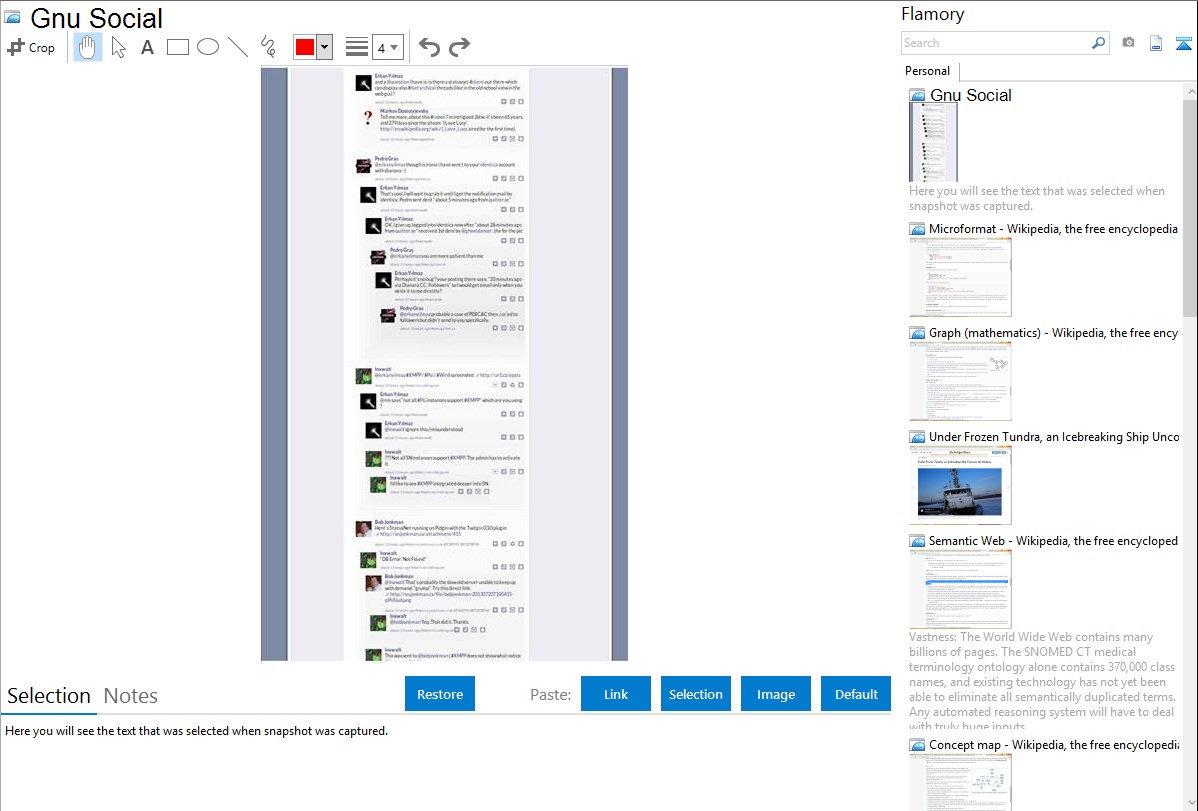
Task: Click the line thickness icon
Action: pyautogui.click(x=357, y=47)
